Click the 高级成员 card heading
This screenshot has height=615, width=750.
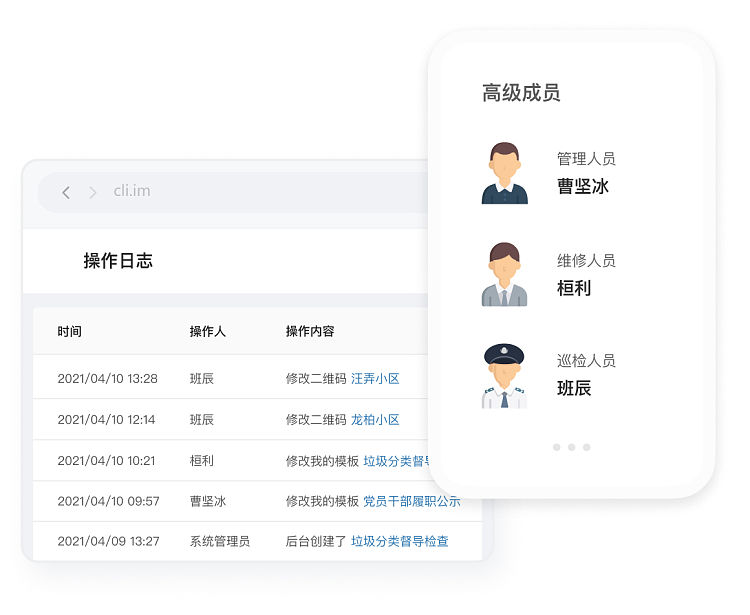click(521, 93)
